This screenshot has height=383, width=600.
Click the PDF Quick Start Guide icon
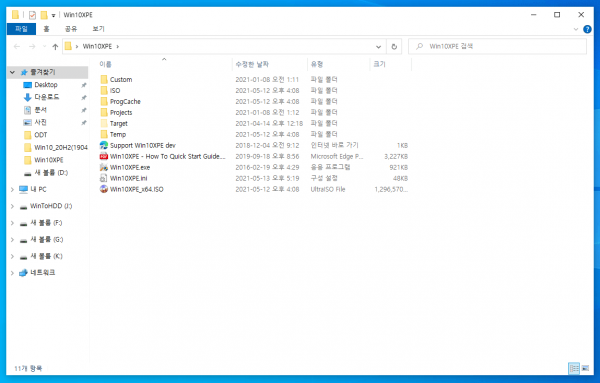pyautogui.click(x=104, y=156)
